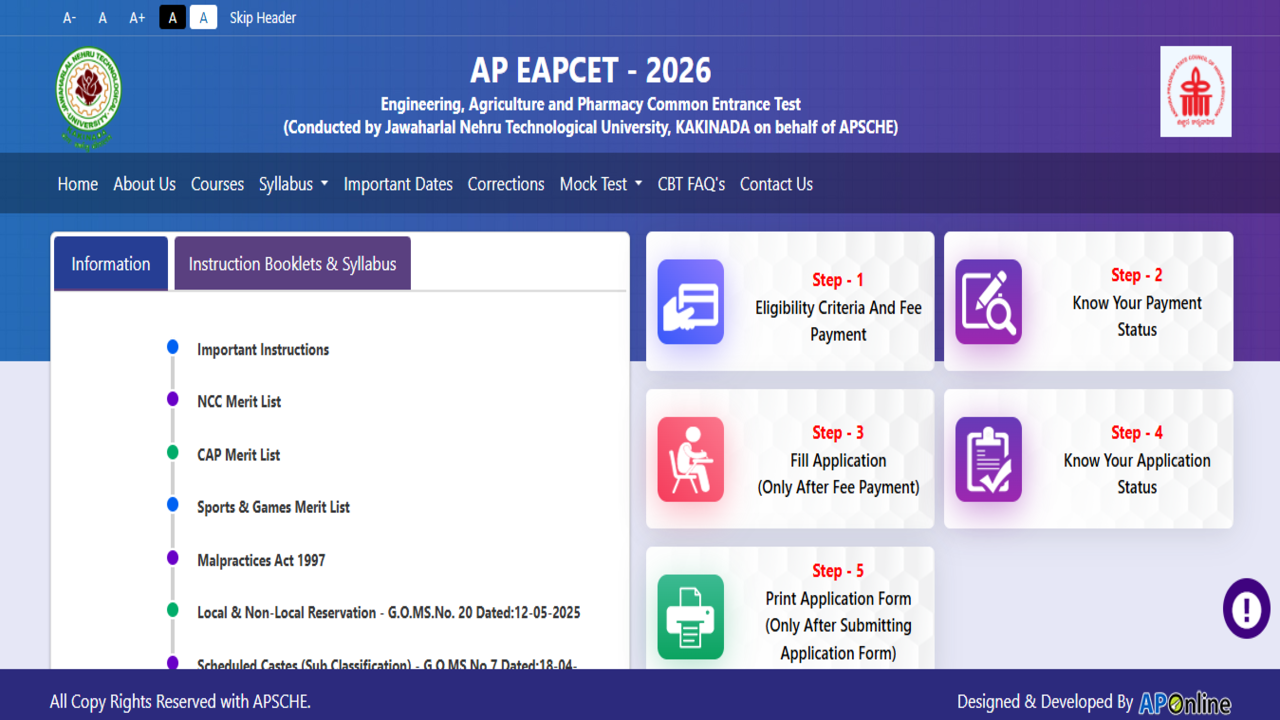Click the application status clipboard icon
This screenshot has height=720, width=1280.
click(988, 459)
